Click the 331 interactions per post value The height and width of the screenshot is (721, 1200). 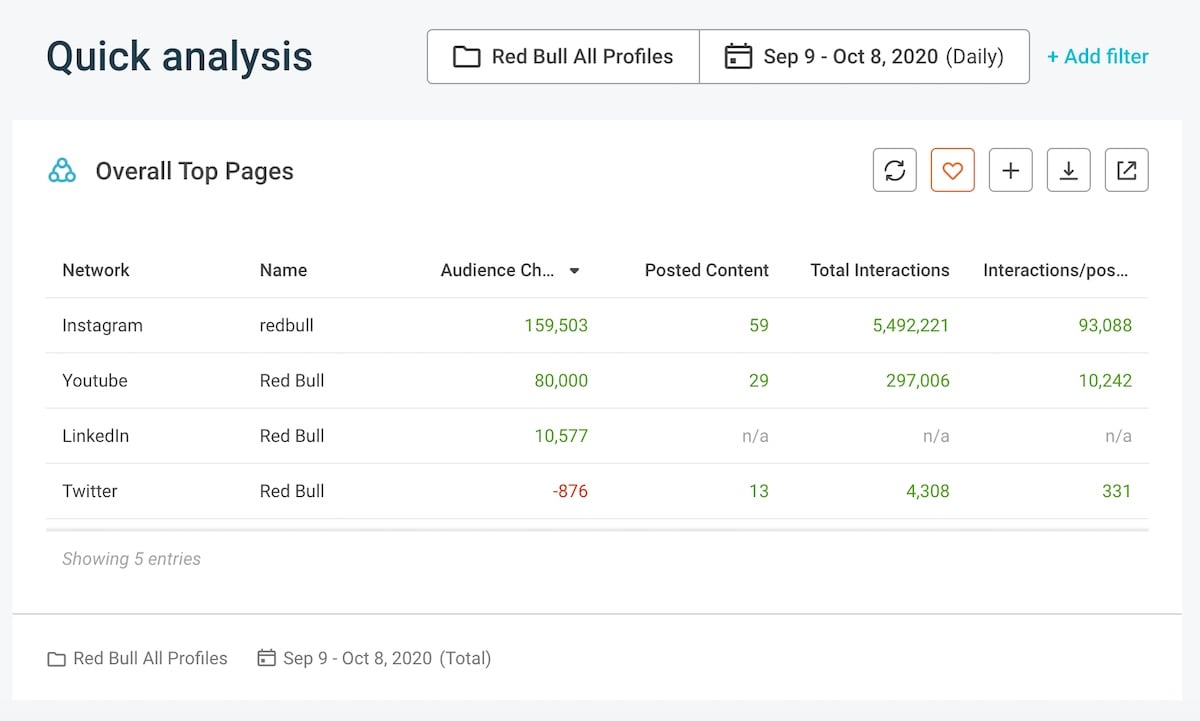(x=1117, y=490)
